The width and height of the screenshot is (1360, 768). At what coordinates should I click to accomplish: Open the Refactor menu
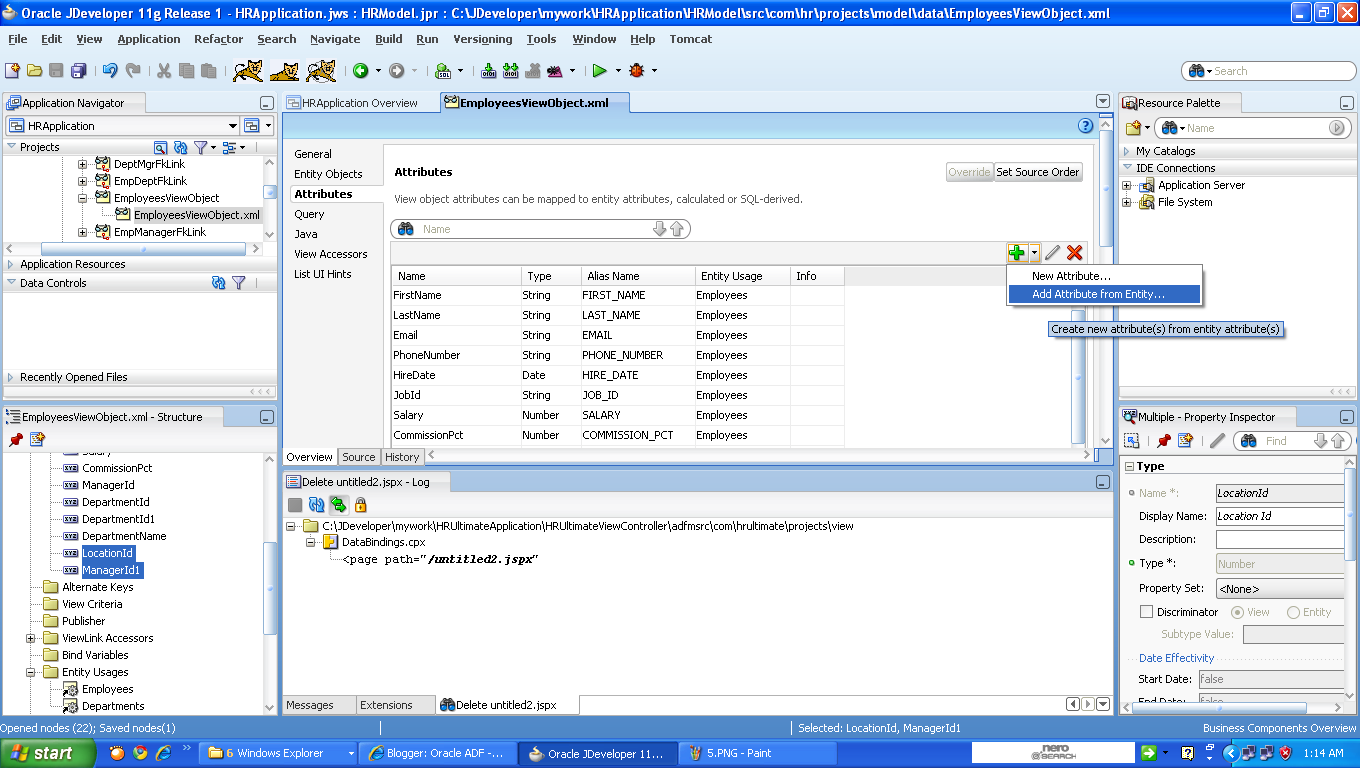(x=219, y=39)
